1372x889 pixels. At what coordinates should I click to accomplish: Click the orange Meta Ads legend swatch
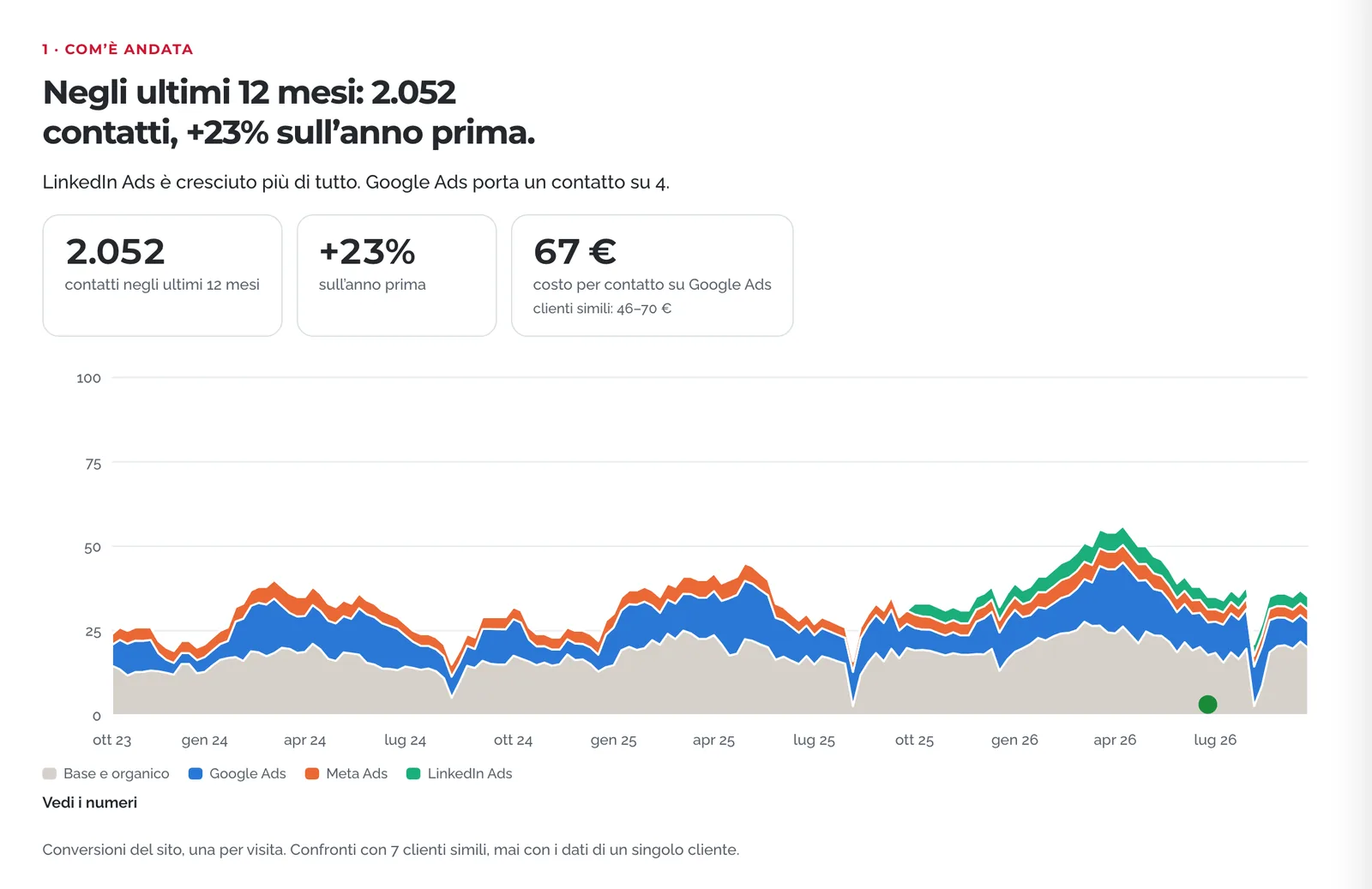(x=312, y=773)
